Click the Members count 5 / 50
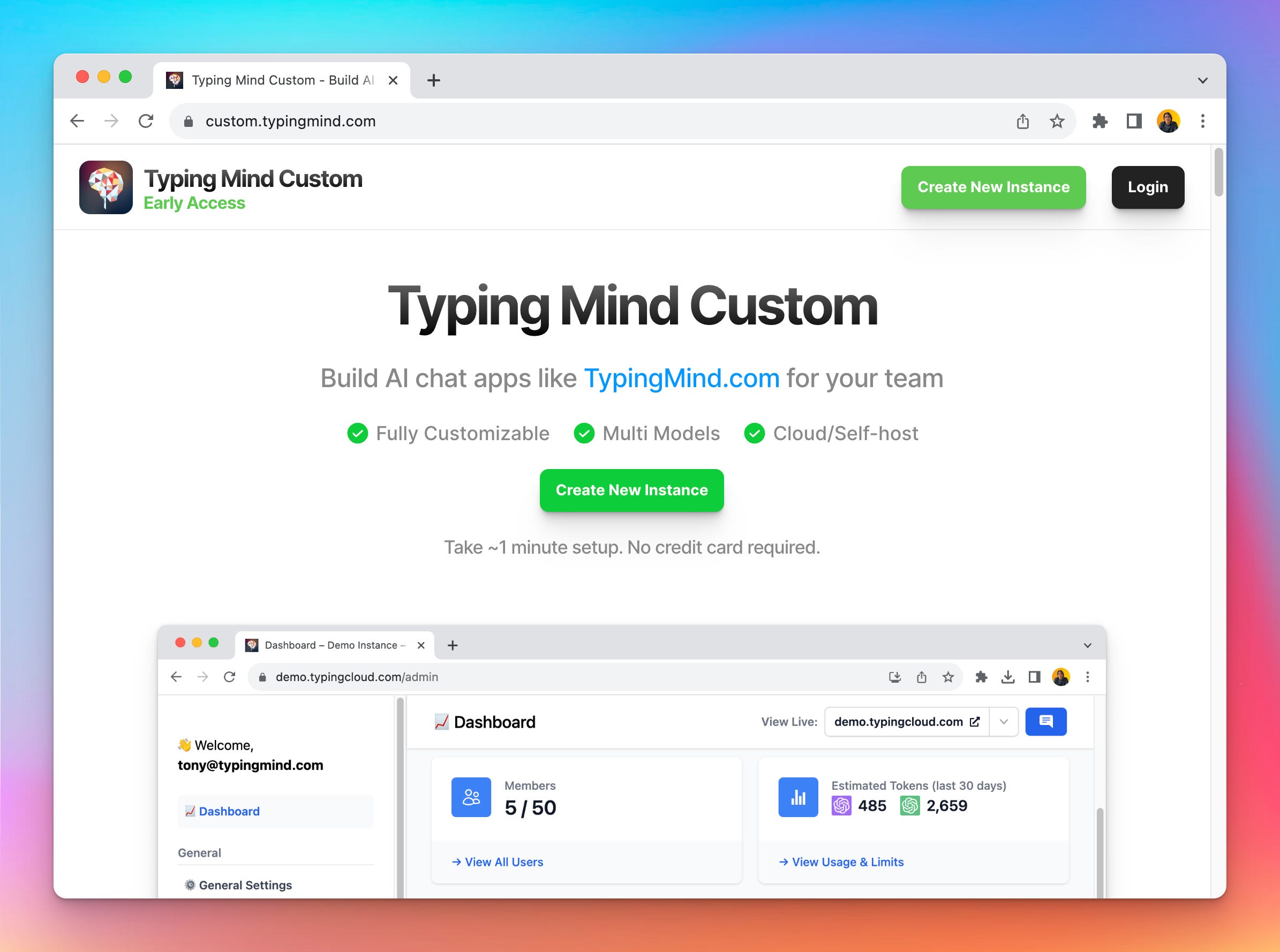 pos(530,808)
